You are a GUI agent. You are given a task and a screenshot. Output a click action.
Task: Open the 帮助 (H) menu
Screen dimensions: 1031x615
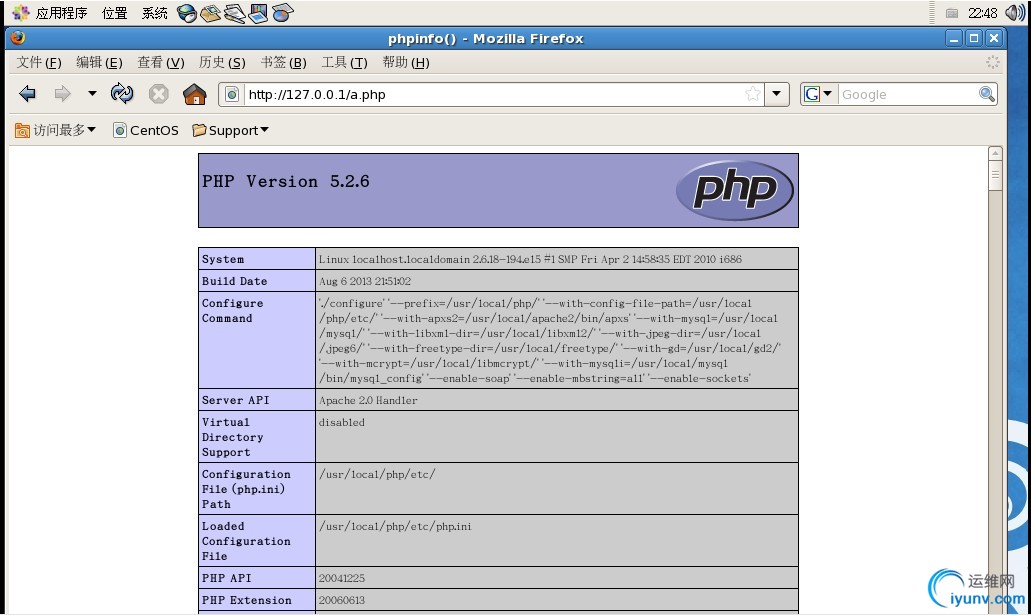coord(406,62)
